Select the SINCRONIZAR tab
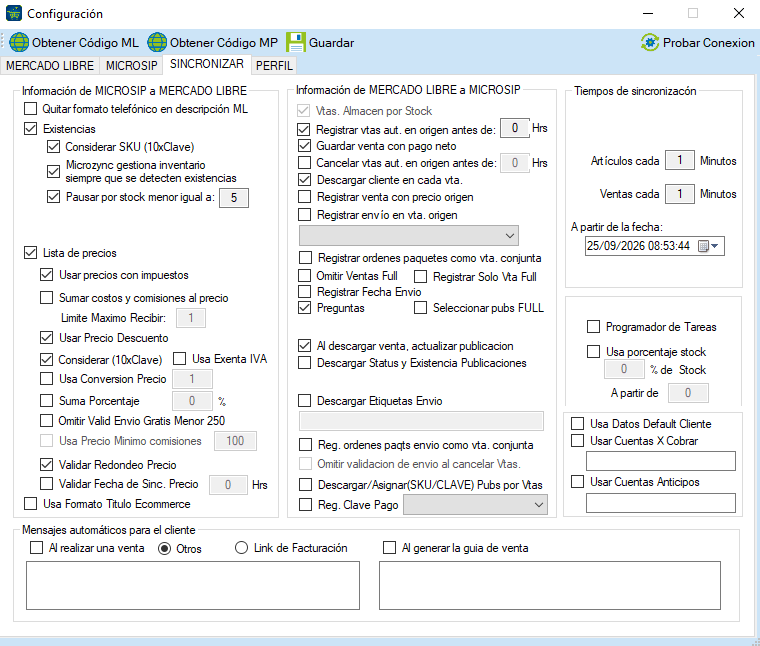The height and width of the screenshot is (646, 760). click(x=207, y=64)
